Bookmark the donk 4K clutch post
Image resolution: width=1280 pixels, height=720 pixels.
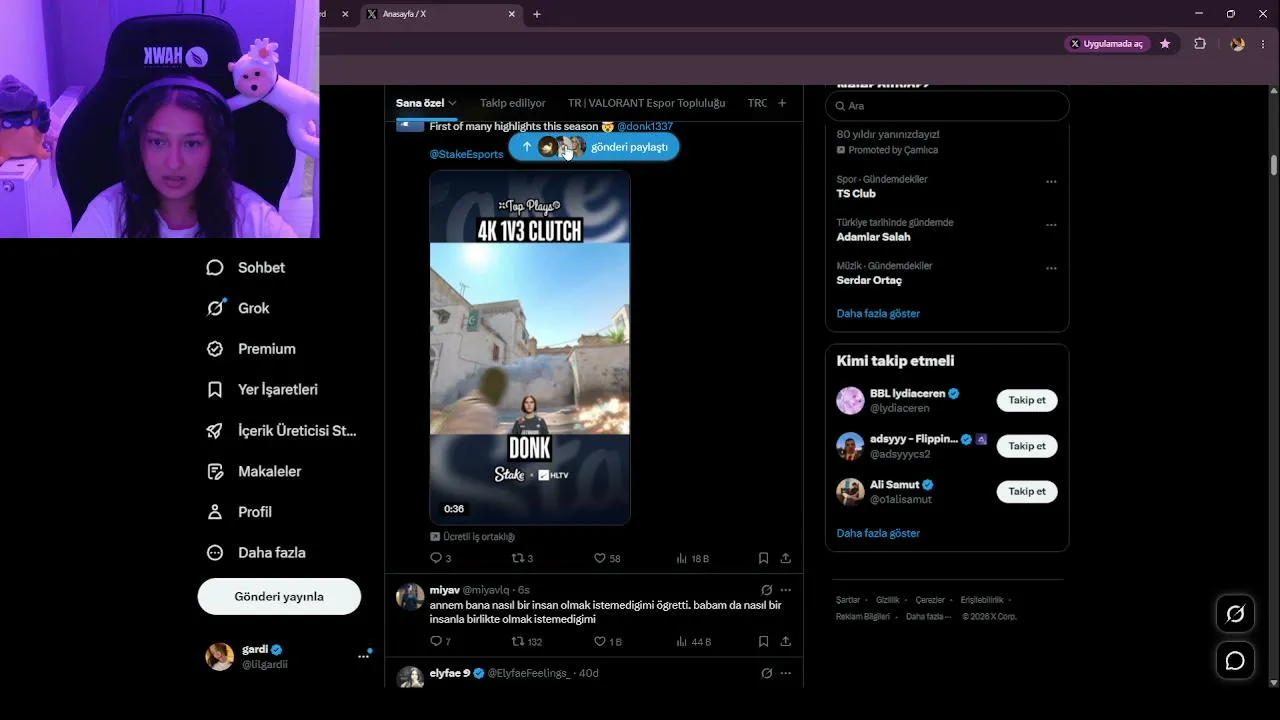tap(763, 558)
